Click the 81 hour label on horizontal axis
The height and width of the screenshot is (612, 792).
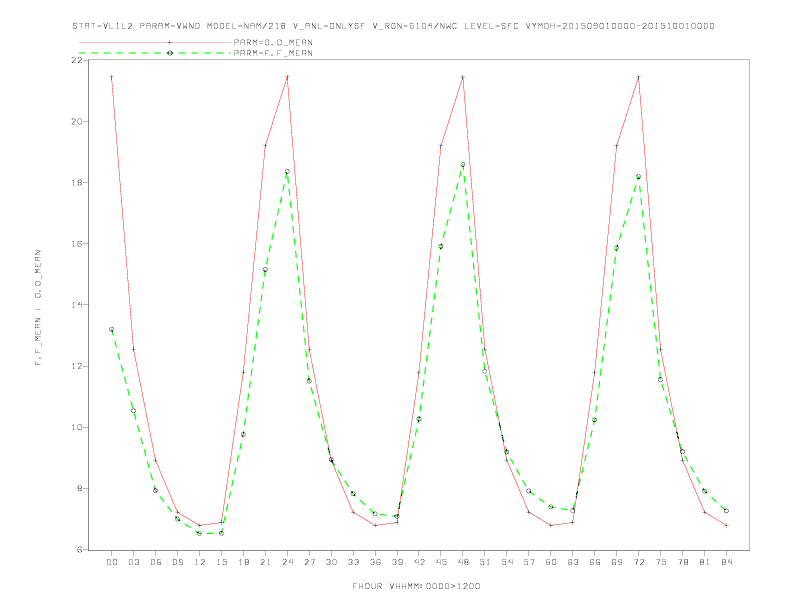[705, 562]
